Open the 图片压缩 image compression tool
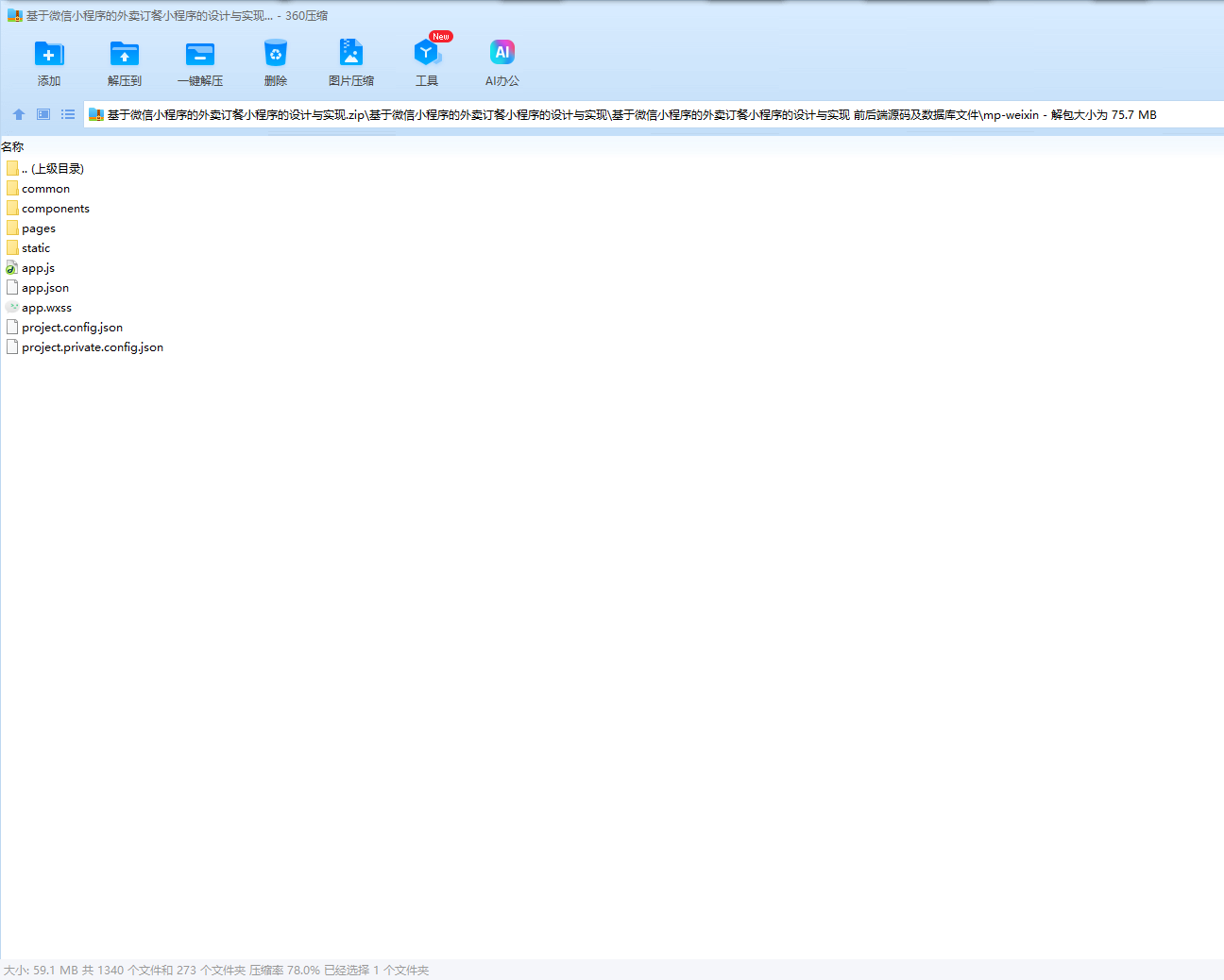The width and height of the screenshot is (1224, 980). click(x=351, y=63)
